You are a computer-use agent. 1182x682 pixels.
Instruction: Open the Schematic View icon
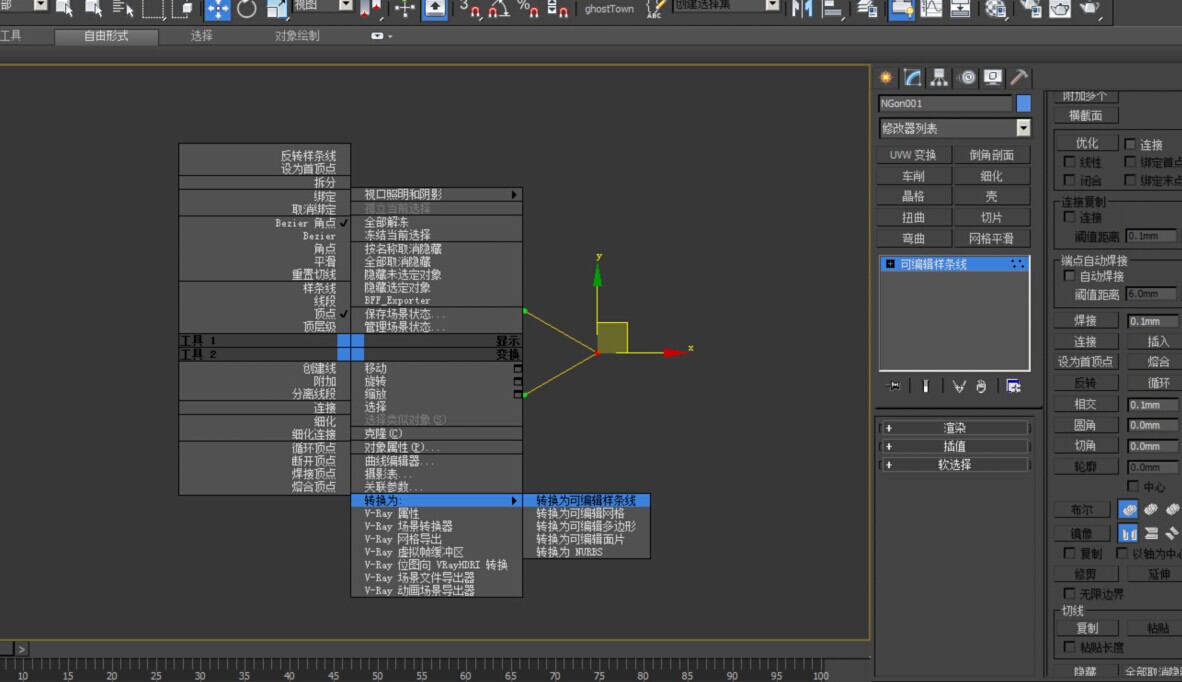960,9
